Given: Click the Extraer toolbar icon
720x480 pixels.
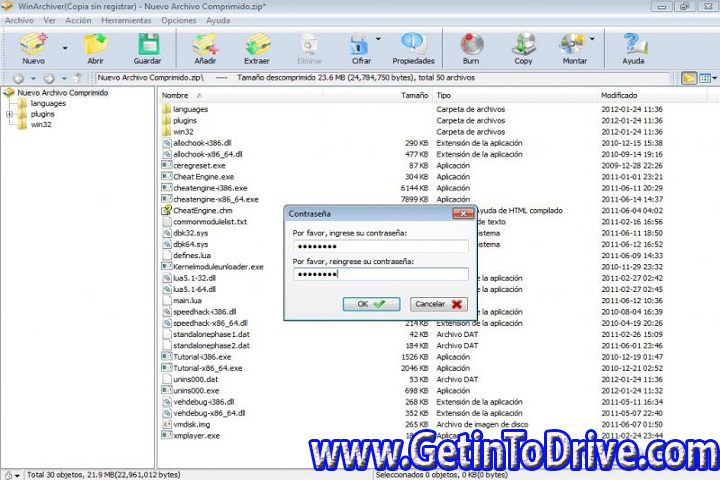Looking at the screenshot, I should (x=257, y=44).
